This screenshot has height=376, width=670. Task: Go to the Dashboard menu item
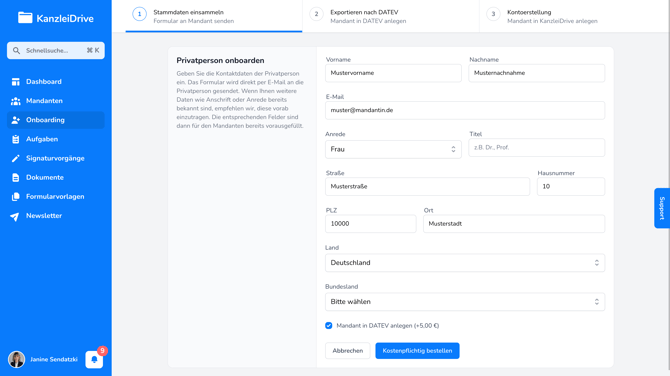tap(56, 82)
